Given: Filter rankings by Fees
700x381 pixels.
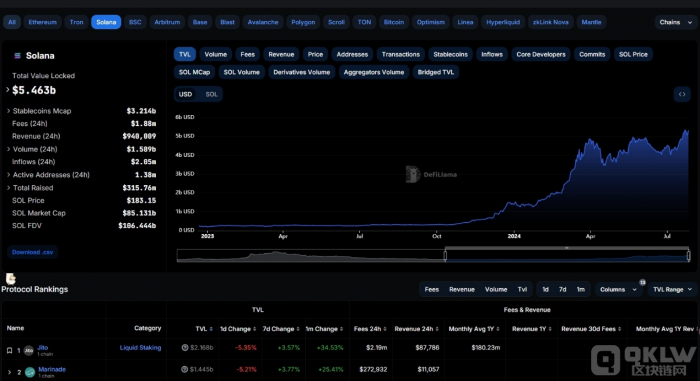Looking at the screenshot, I should 432,289.
